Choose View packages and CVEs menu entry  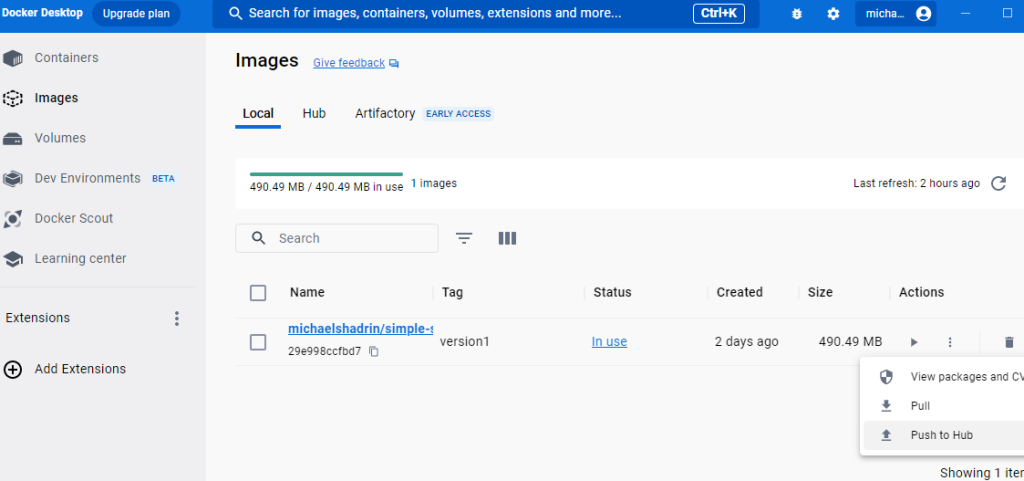[944, 377]
